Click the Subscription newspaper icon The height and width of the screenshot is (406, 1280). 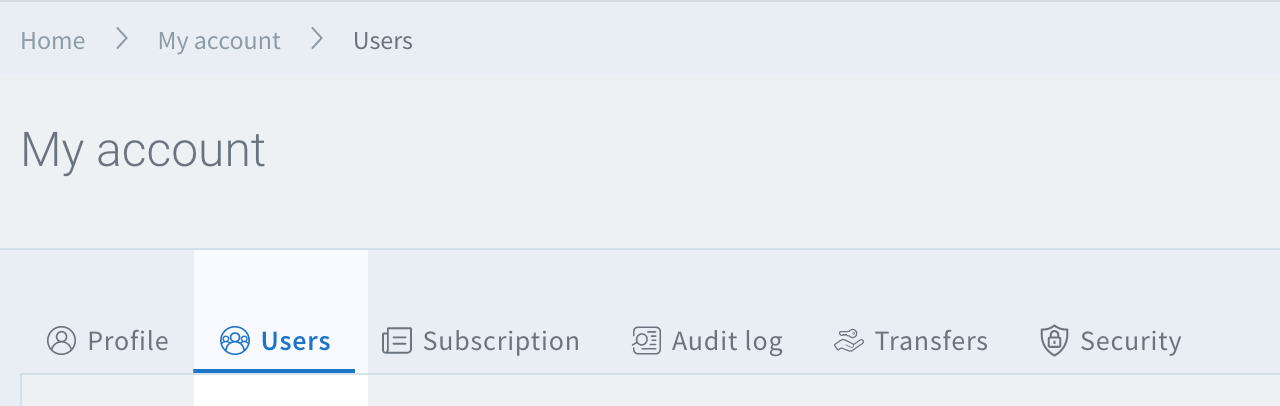tap(397, 341)
